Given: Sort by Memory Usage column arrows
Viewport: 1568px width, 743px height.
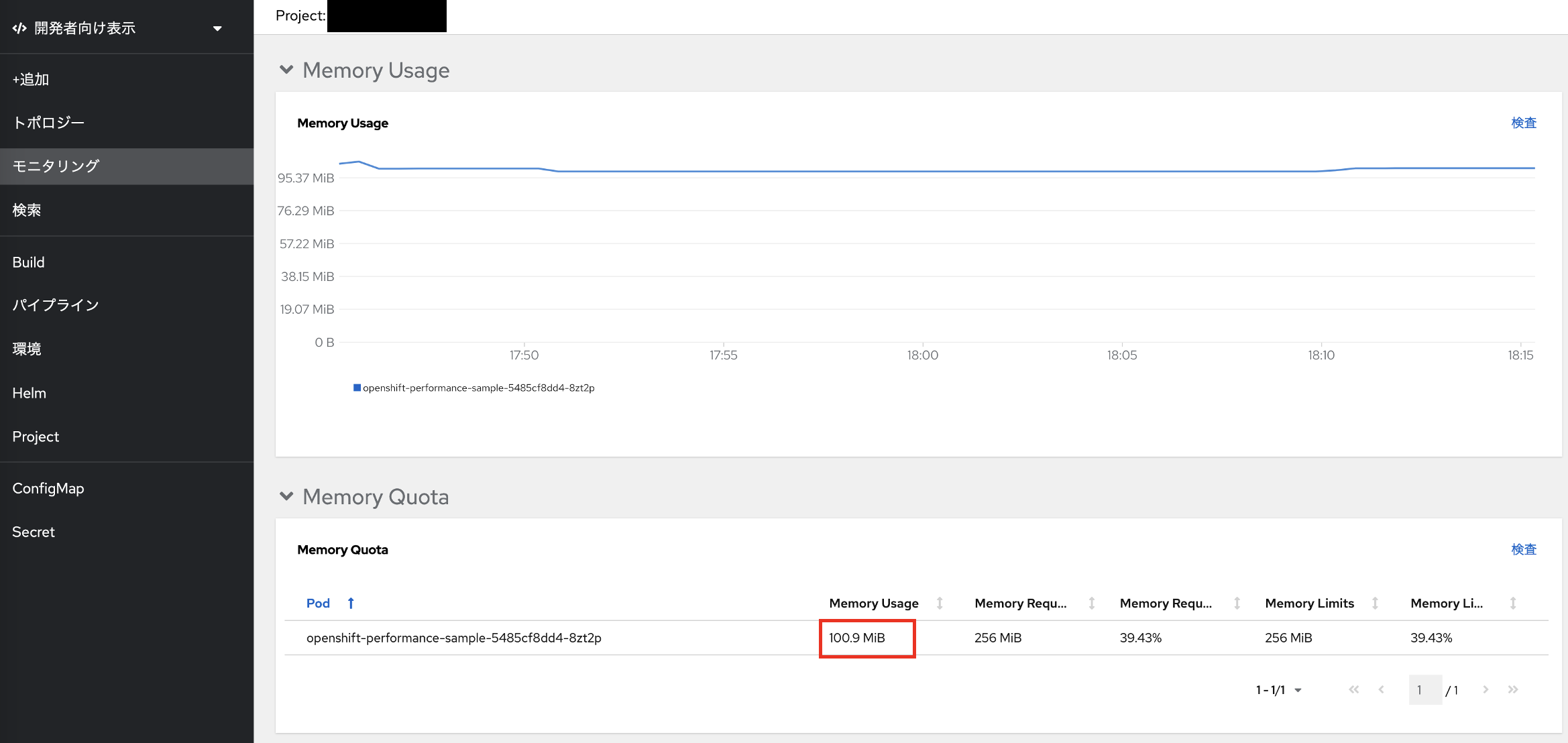Looking at the screenshot, I should click(x=940, y=604).
